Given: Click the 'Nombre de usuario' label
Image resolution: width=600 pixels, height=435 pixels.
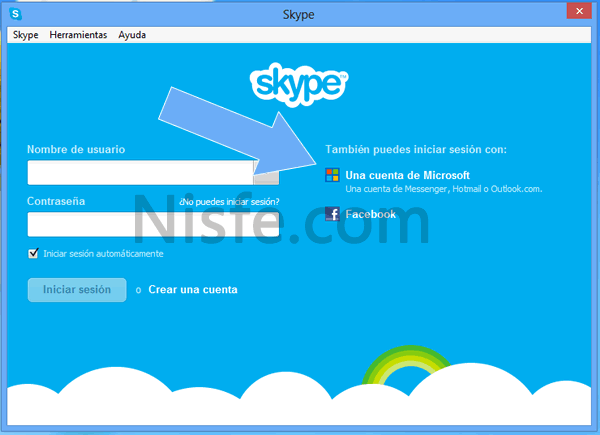Looking at the screenshot, I should pyautogui.click(x=76, y=149).
